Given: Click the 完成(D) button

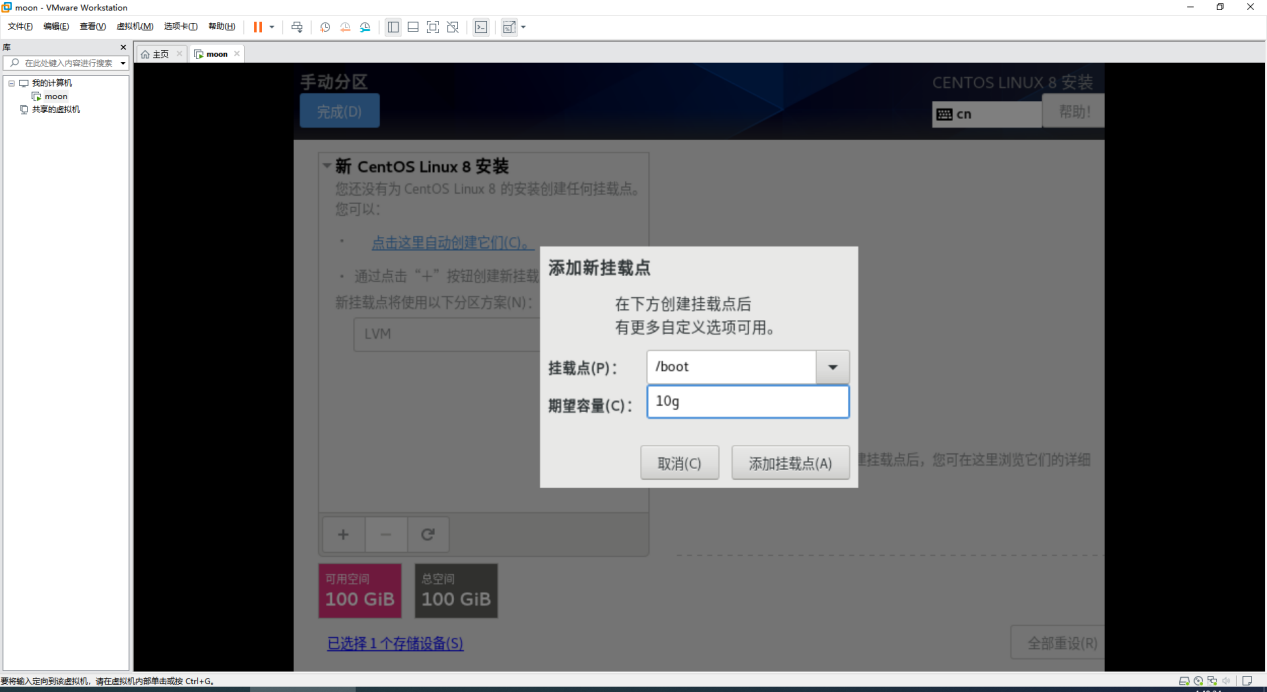Looking at the screenshot, I should (x=340, y=111).
